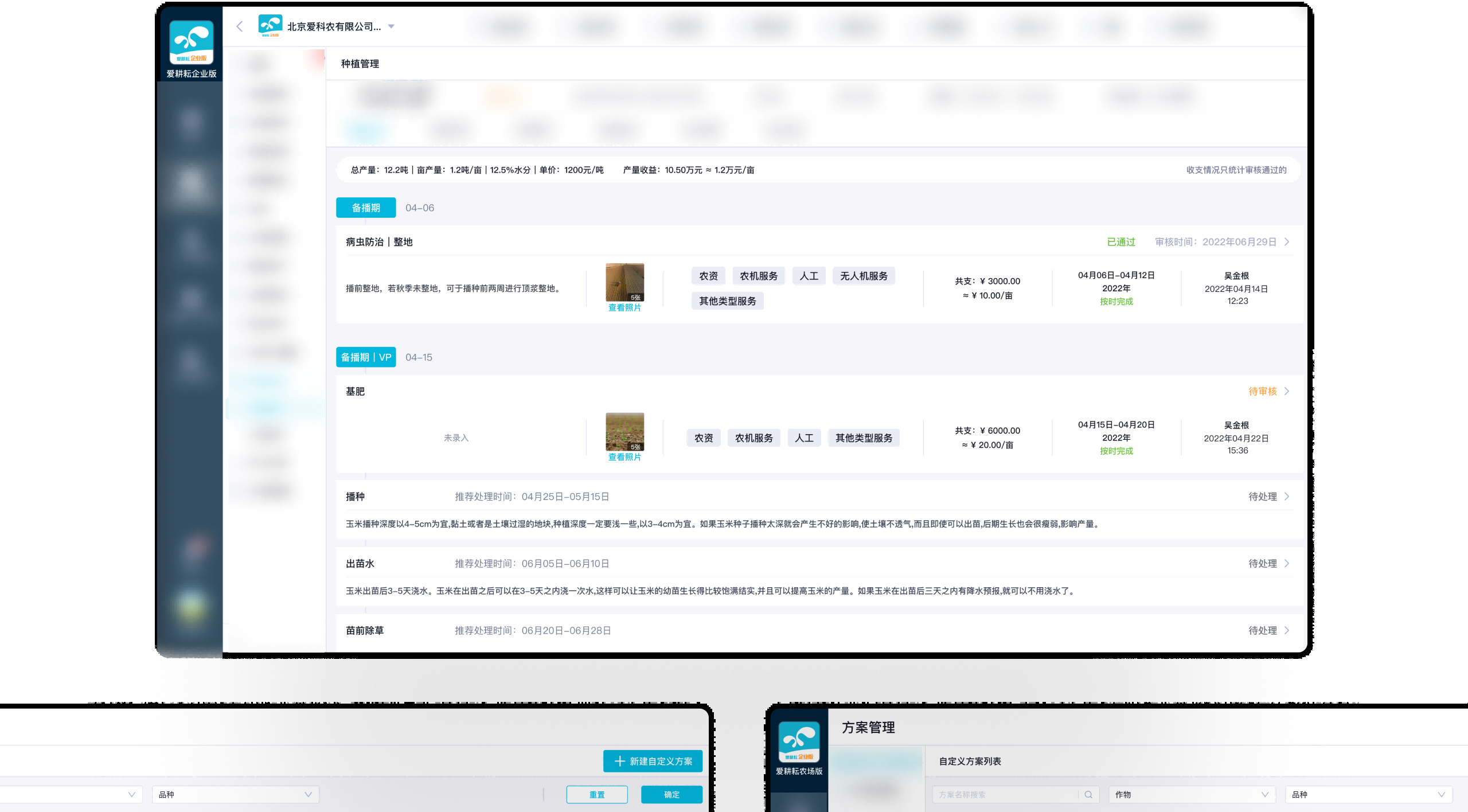Select the 备播期 | VP stage tab
1468x812 pixels.
[366, 357]
